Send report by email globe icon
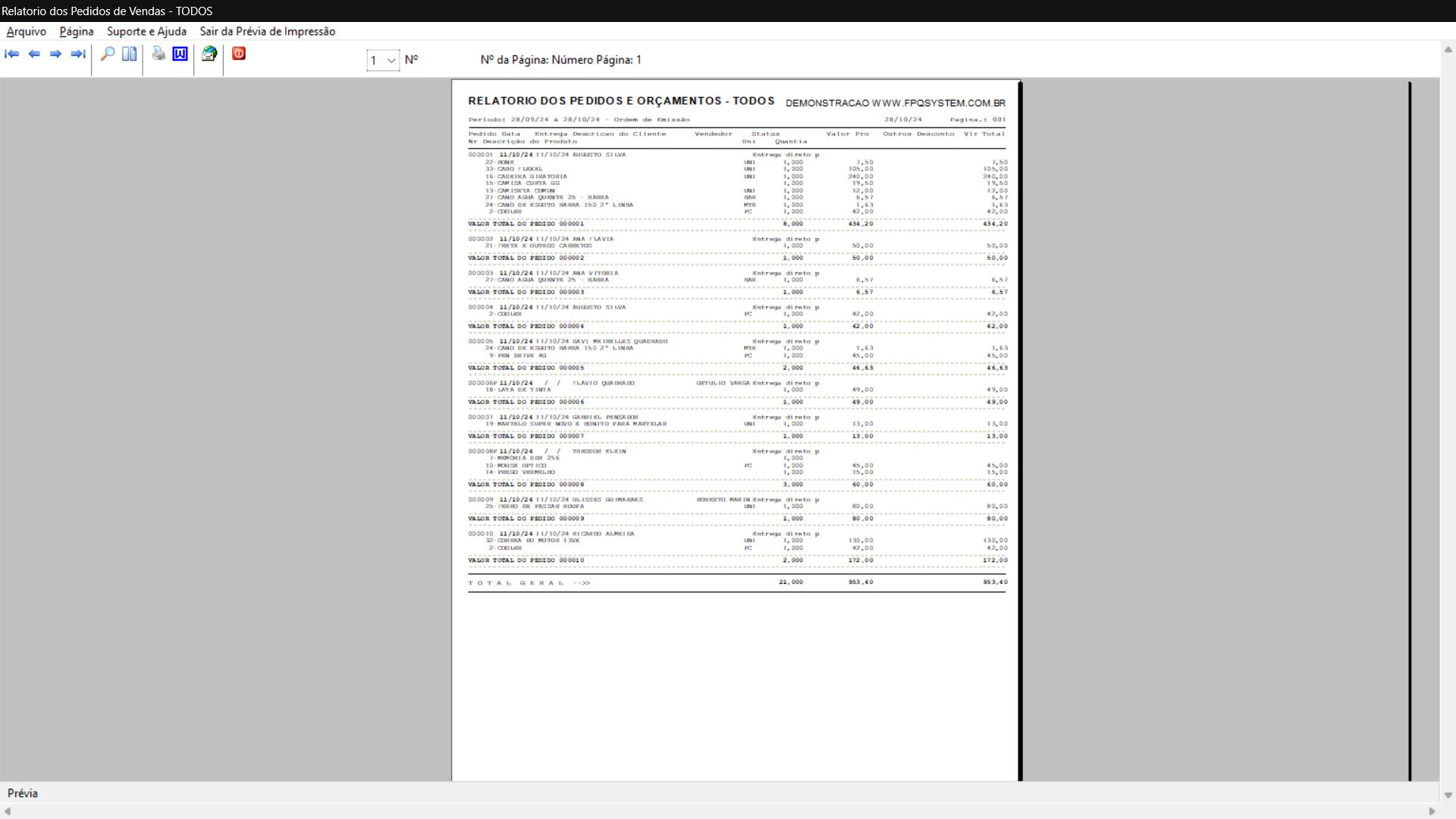The image size is (1456, 819). (209, 54)
